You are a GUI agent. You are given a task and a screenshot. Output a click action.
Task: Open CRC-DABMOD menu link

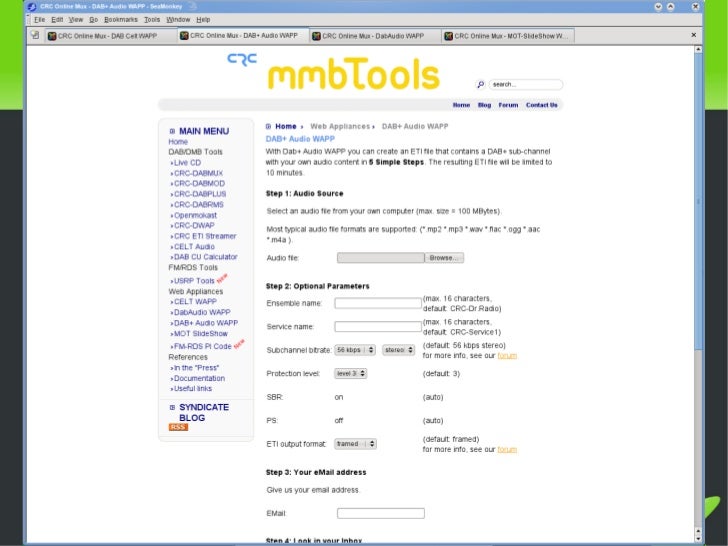pos(199,183)
